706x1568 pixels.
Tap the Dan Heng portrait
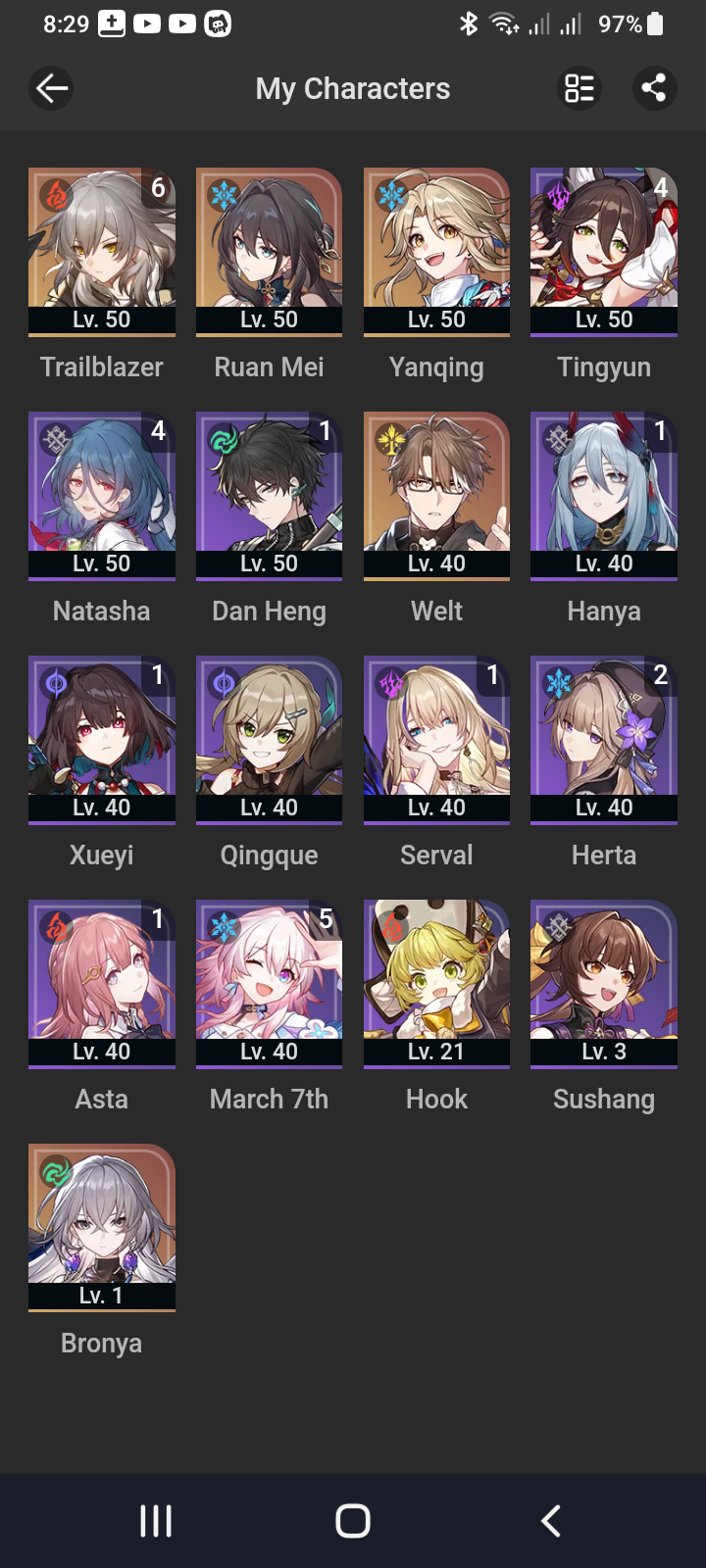[270, 496]
